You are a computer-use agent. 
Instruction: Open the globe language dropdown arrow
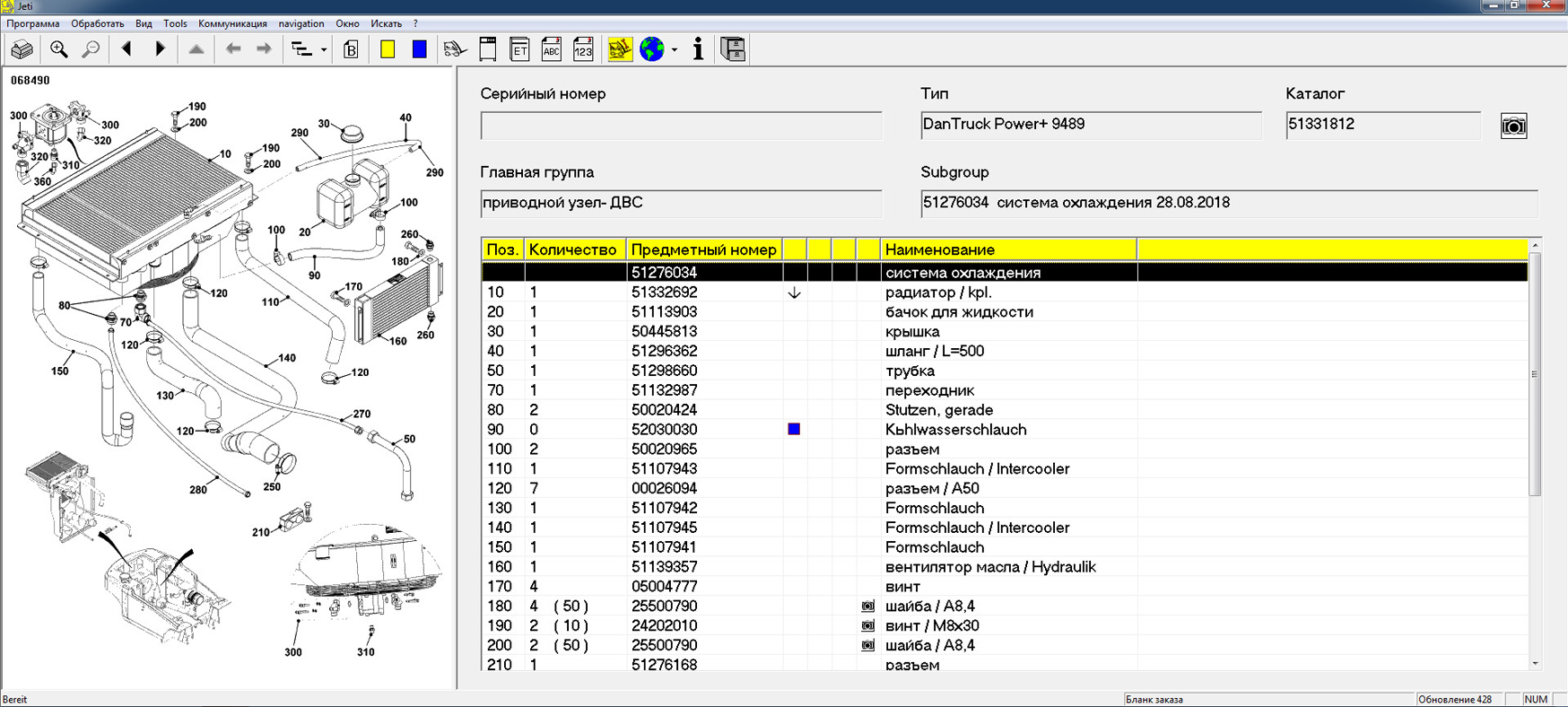[675, 50]
